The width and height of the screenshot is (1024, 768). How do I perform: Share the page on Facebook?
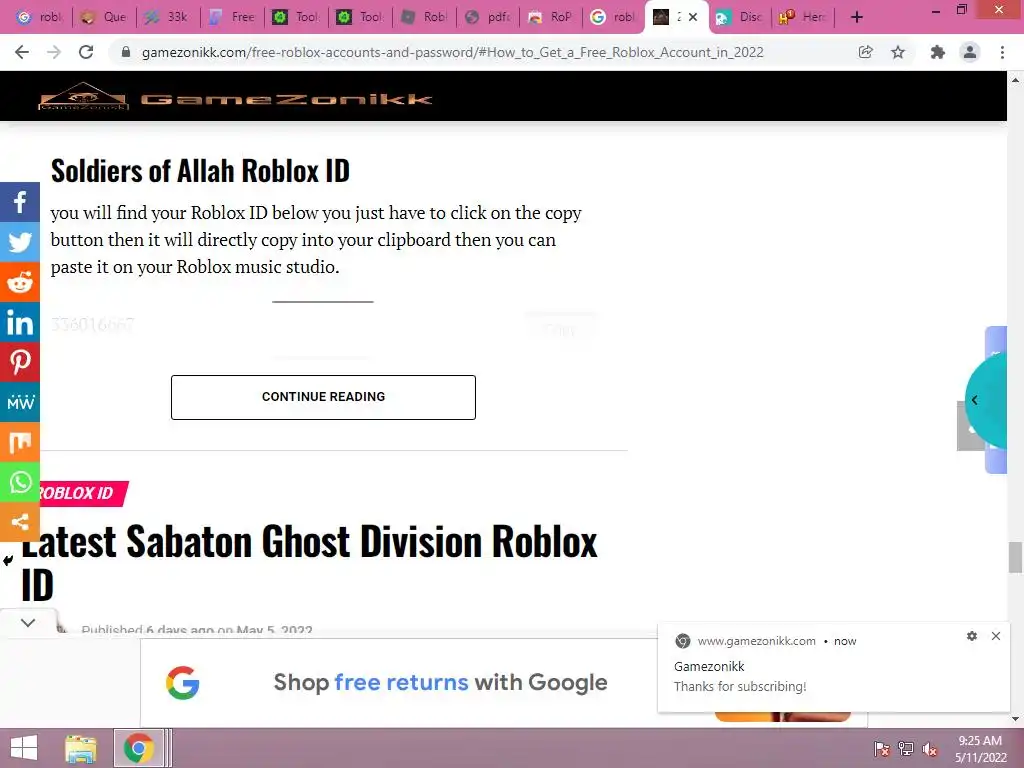click(x=20, y=202)
